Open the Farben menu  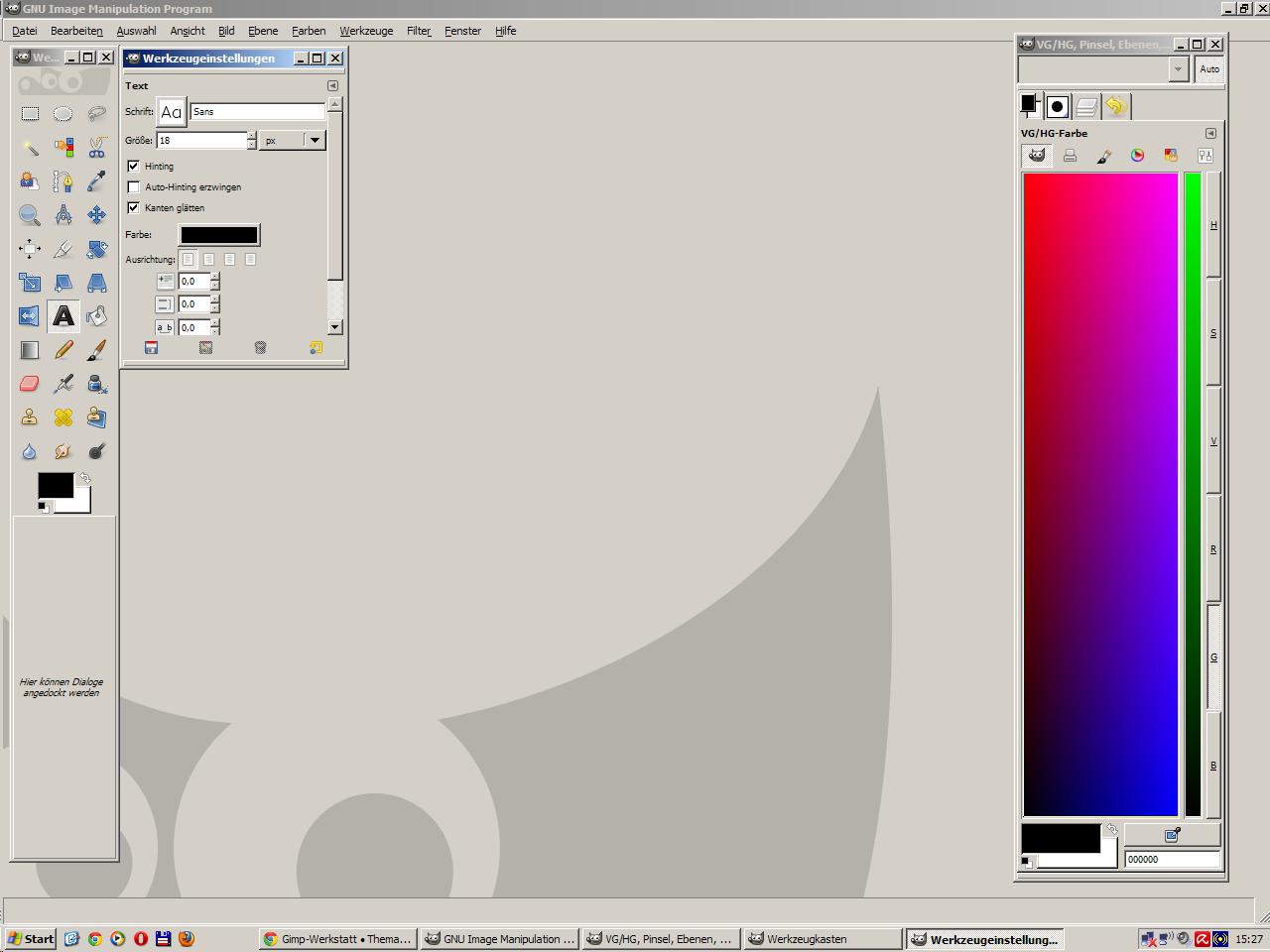(308, 31)
